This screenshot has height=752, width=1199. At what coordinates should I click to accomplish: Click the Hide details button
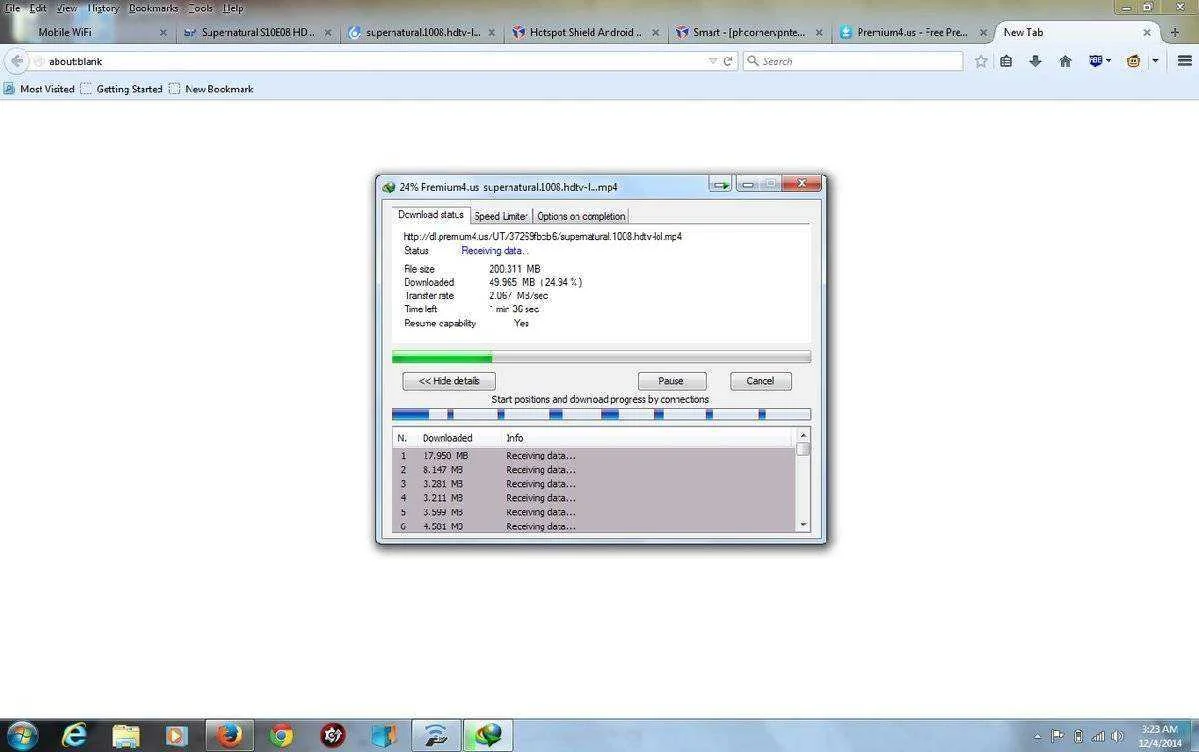pyautogui.click(x=449, y=381)
